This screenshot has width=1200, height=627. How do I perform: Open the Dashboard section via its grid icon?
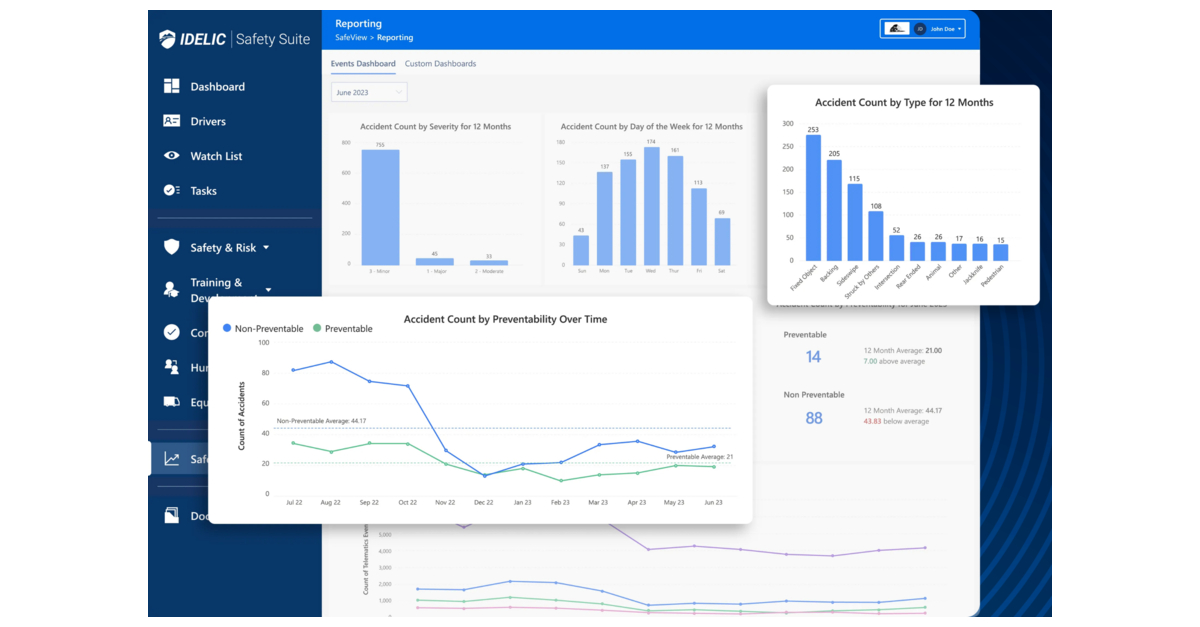click(x=173, y=86)
